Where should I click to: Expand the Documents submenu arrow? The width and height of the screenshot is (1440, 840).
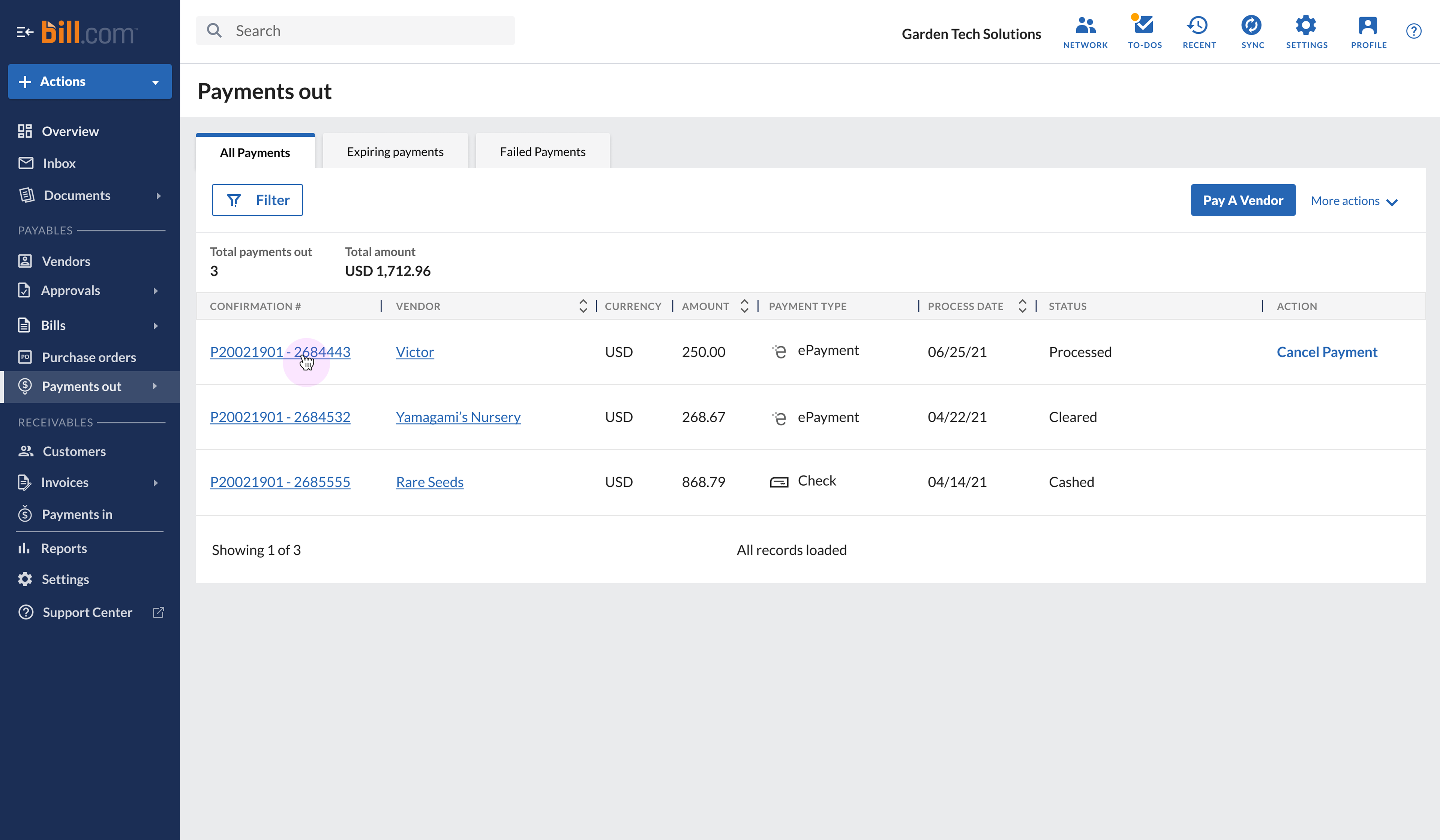pos(158,195)
